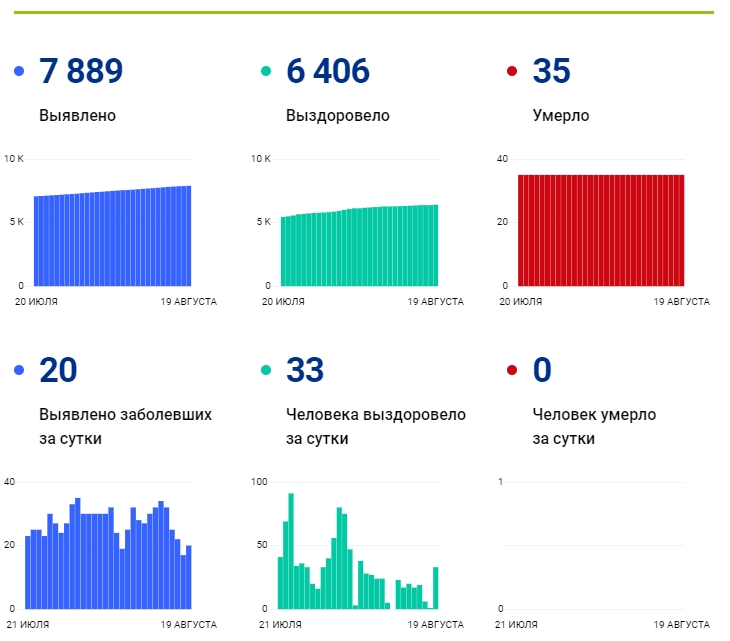Click 19 АВГУСТА under daily deaths chart

point(681,625)
